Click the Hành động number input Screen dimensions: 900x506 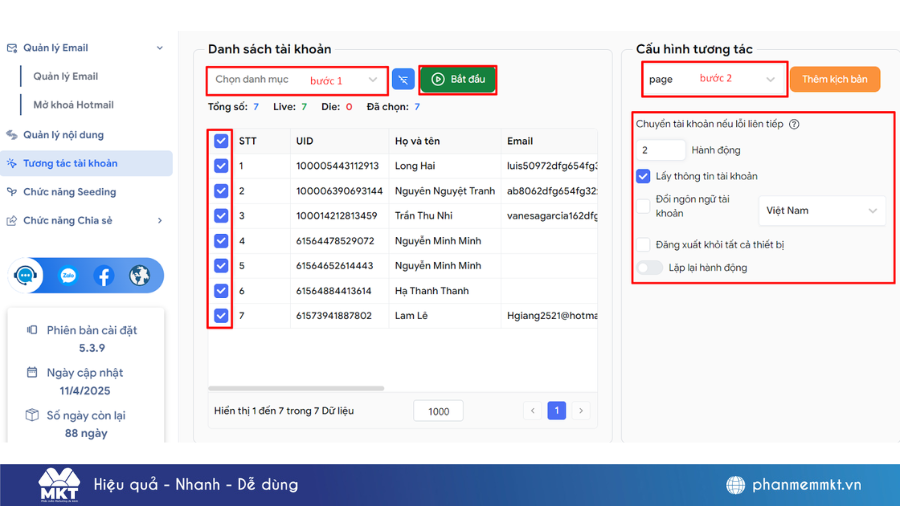661,150
